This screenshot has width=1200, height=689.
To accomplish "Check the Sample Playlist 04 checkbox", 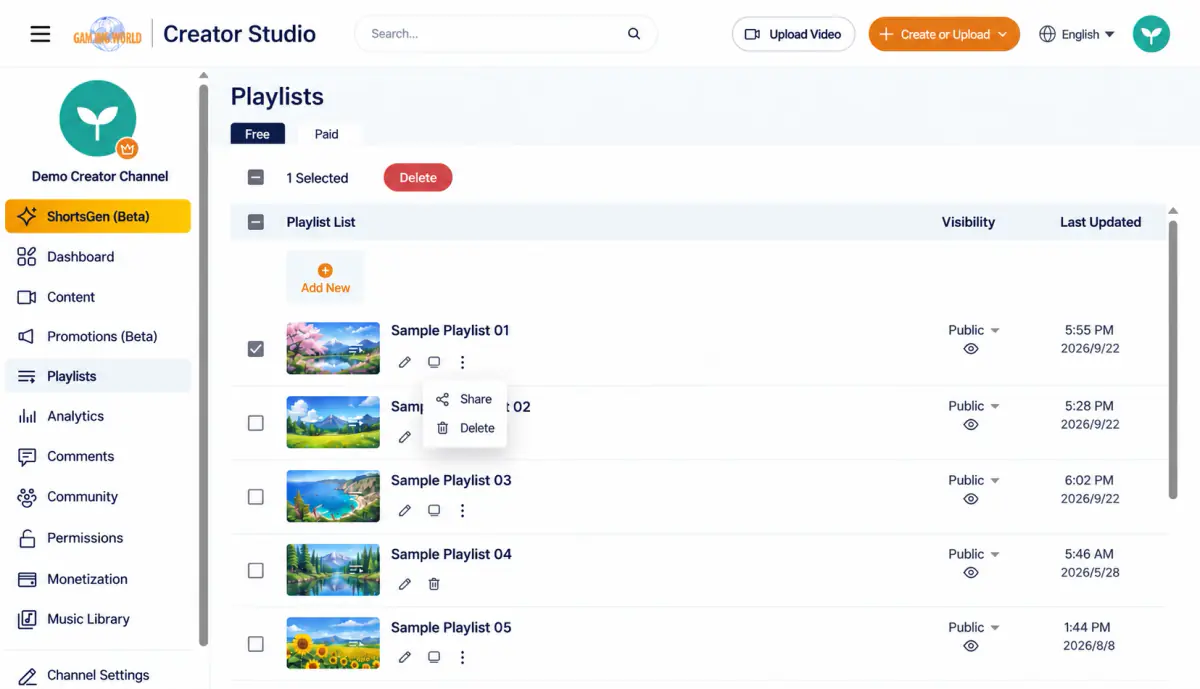I will 256,570.
